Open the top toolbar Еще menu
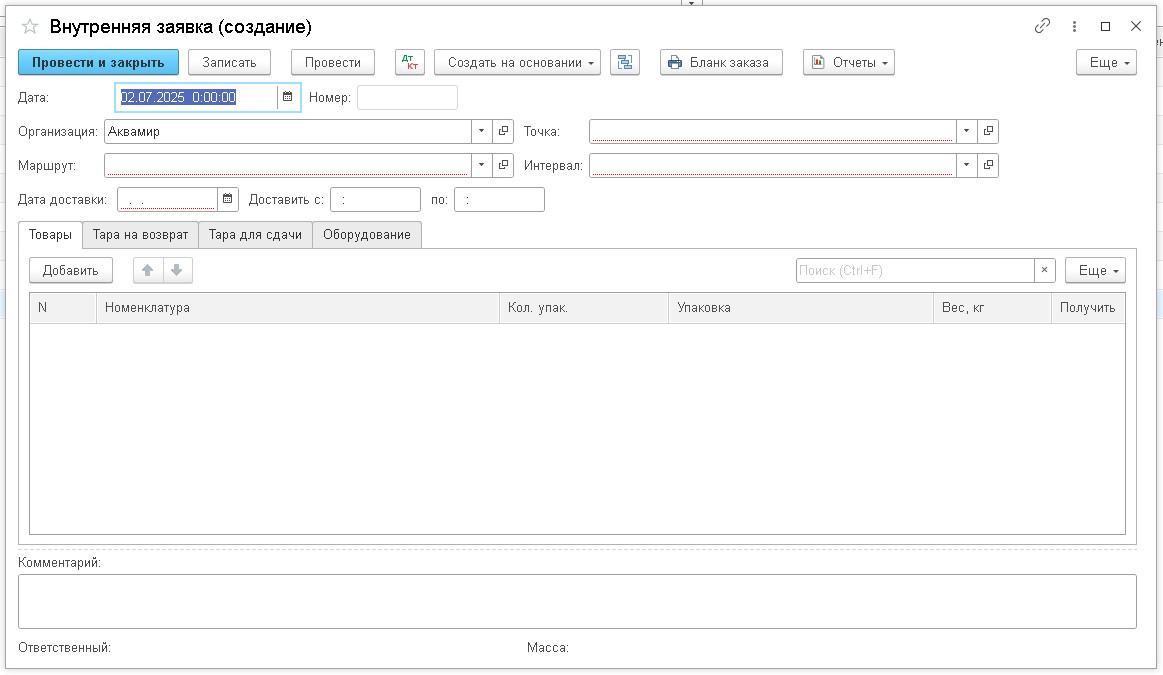Screen dimensions: 1163x675 point(1106,62)
